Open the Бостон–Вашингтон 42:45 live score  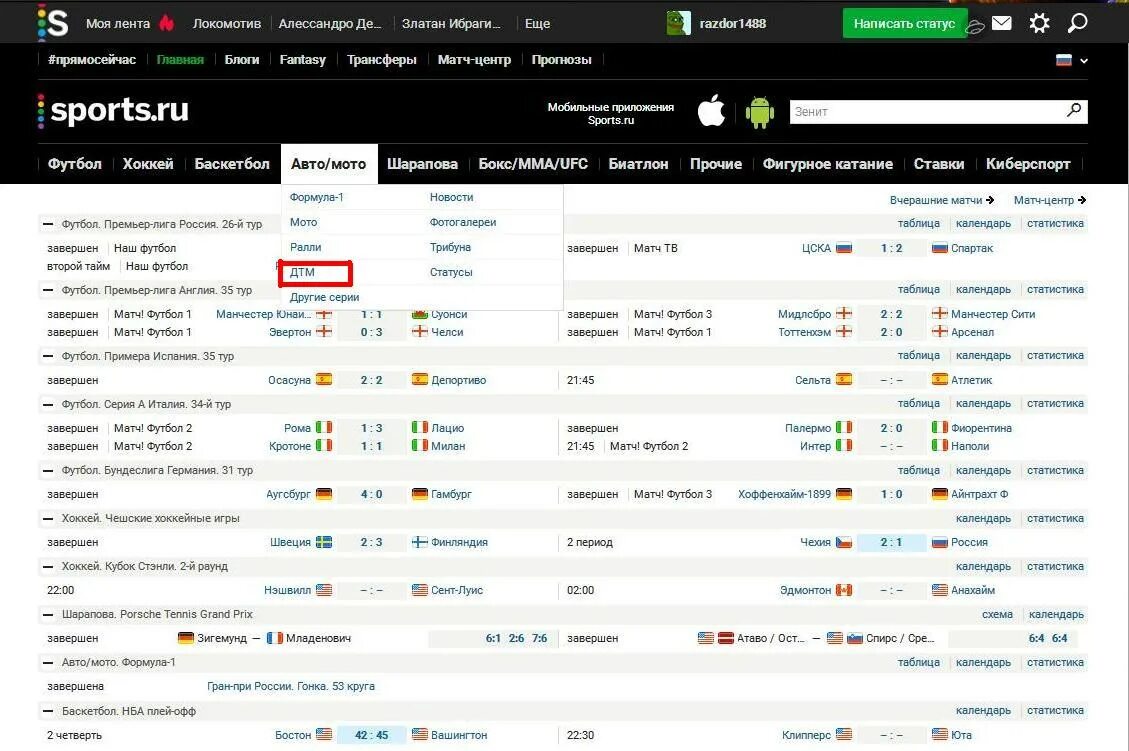click(x=372, y=735)
